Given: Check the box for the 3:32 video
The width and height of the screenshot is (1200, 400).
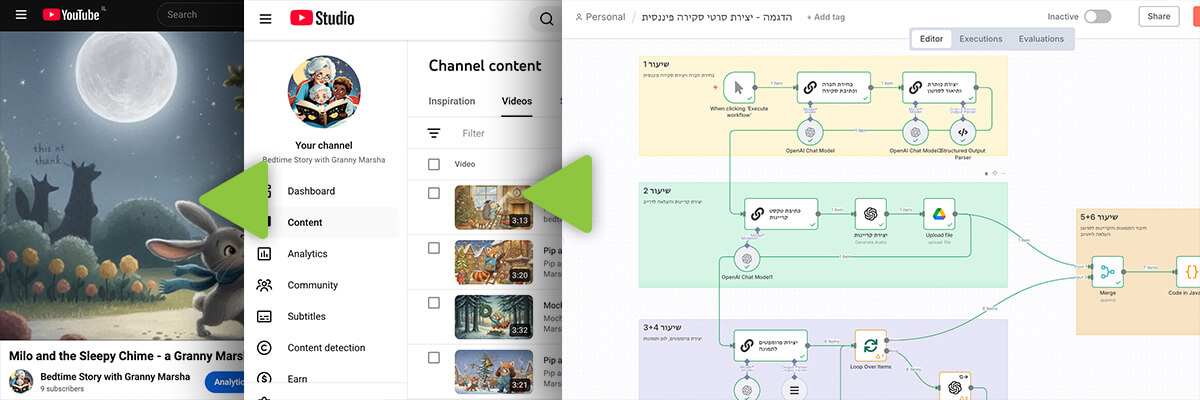Looking at the screenshot, I should coord(434,302).
